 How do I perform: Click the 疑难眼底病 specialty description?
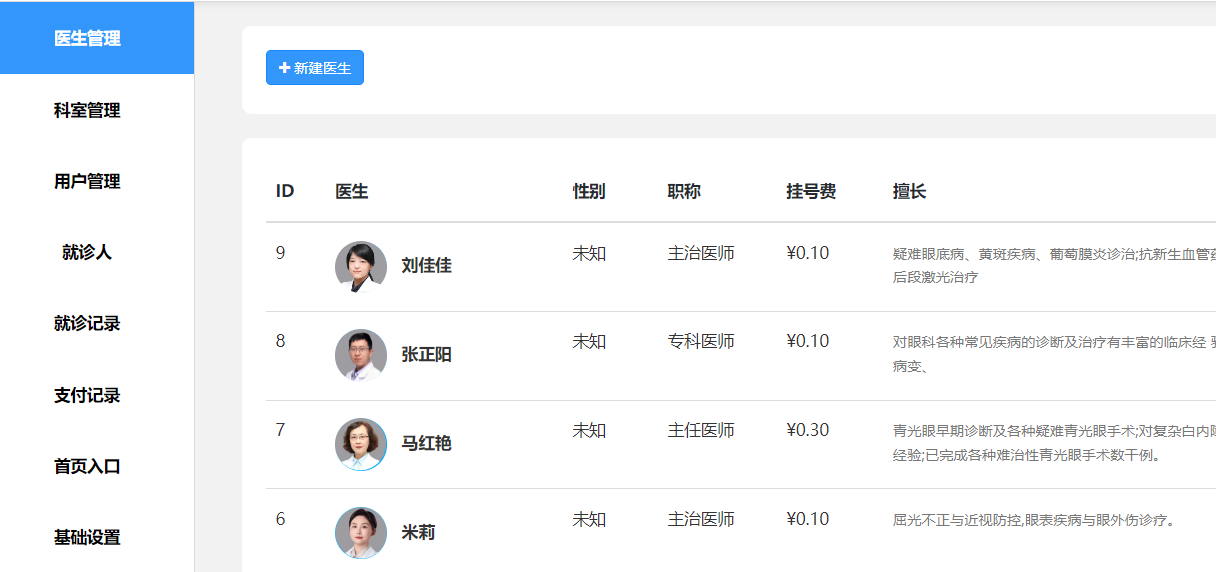pos(1054,265)
